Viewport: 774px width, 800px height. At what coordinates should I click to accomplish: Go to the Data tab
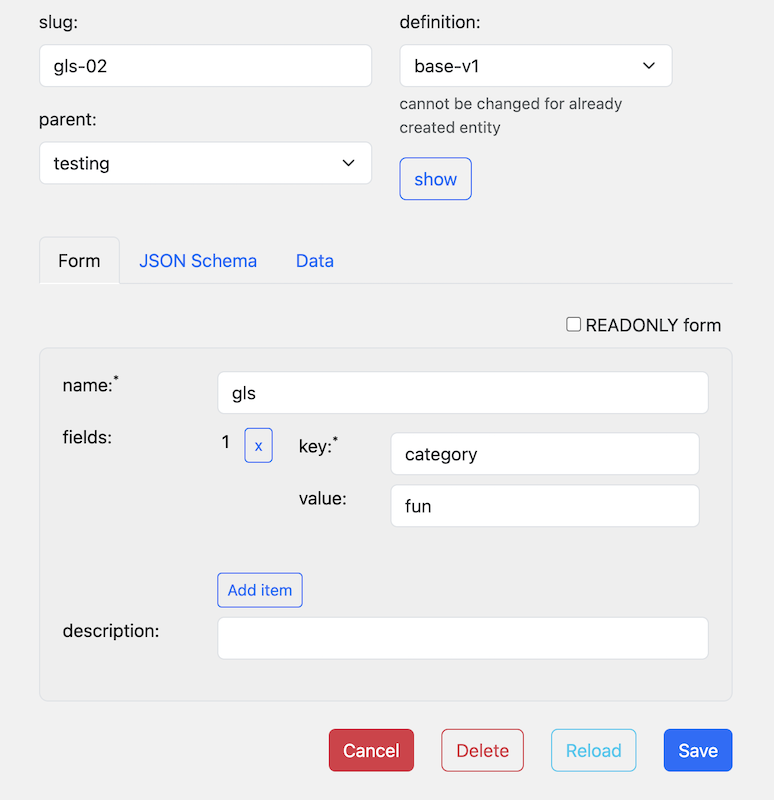point(314,261)
